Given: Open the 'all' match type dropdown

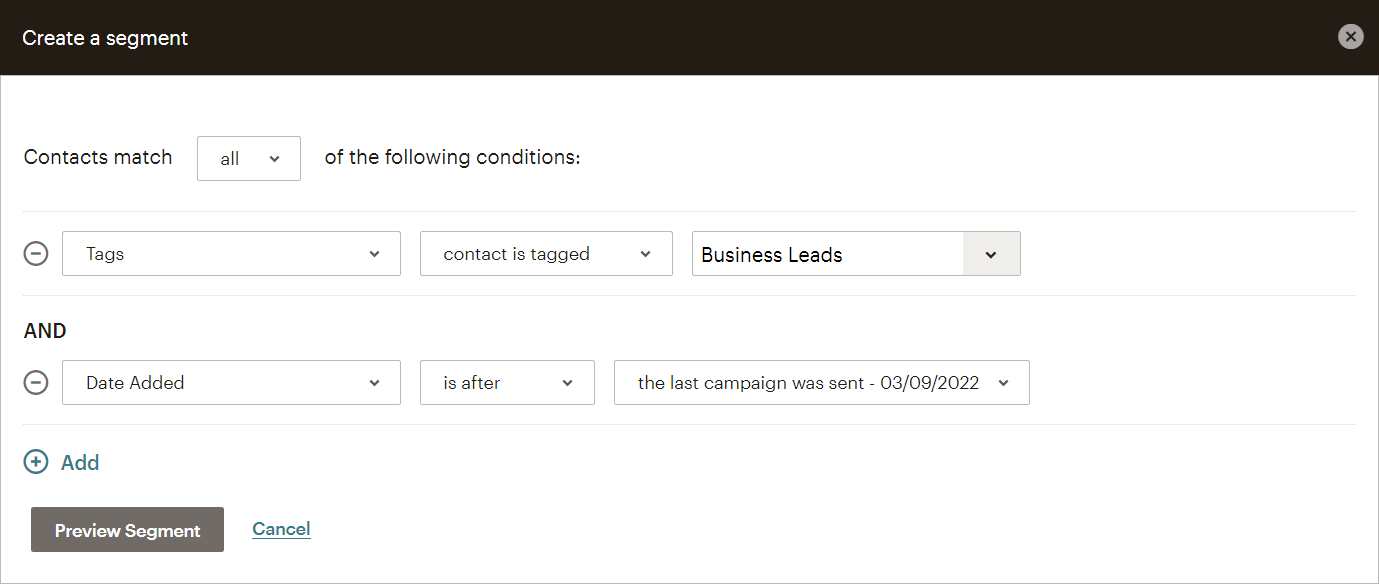Looking at the screenshot, I should click(248, 158).
